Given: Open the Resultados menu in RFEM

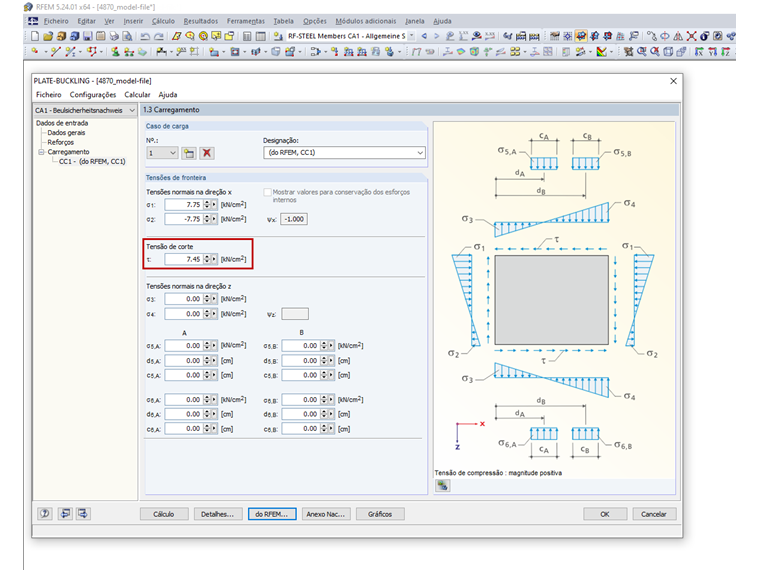Looking at the screenshot, I should pyautogui.click(x=201, y=21).
